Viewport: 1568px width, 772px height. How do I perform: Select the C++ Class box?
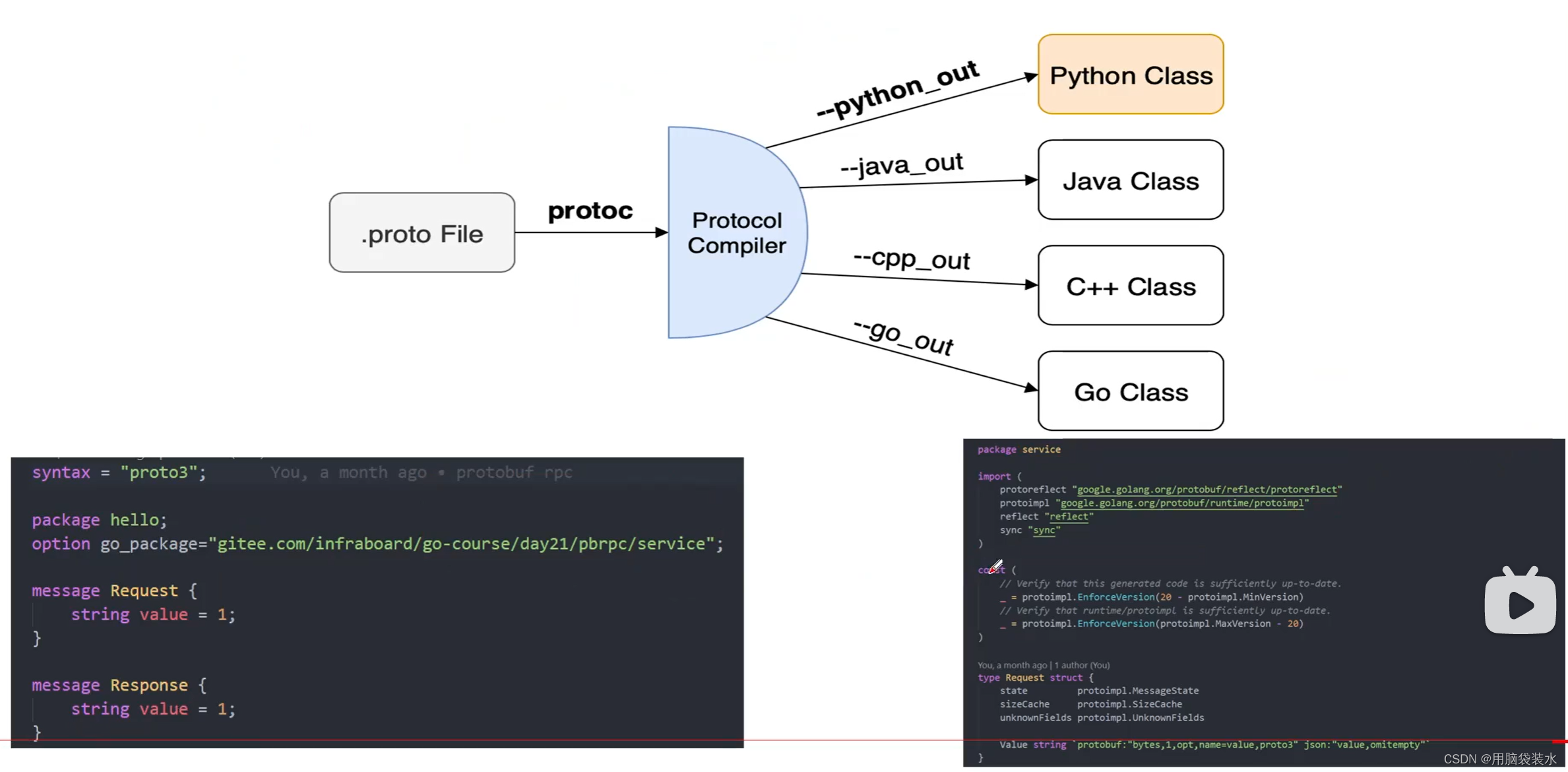(1131, 285)
